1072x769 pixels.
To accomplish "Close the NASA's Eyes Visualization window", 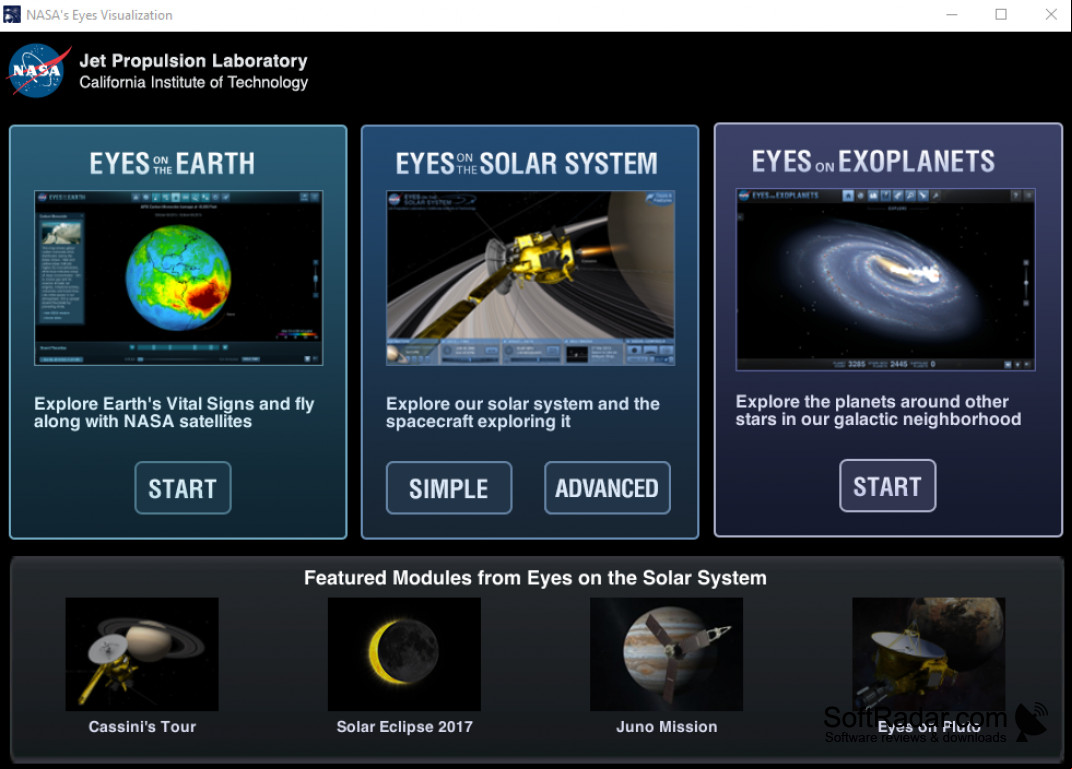I will [x=1051, y=14].
